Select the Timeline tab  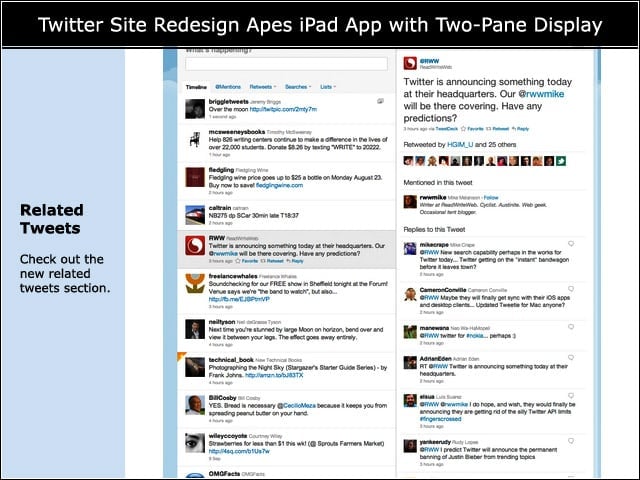click(x=196, y=87)
